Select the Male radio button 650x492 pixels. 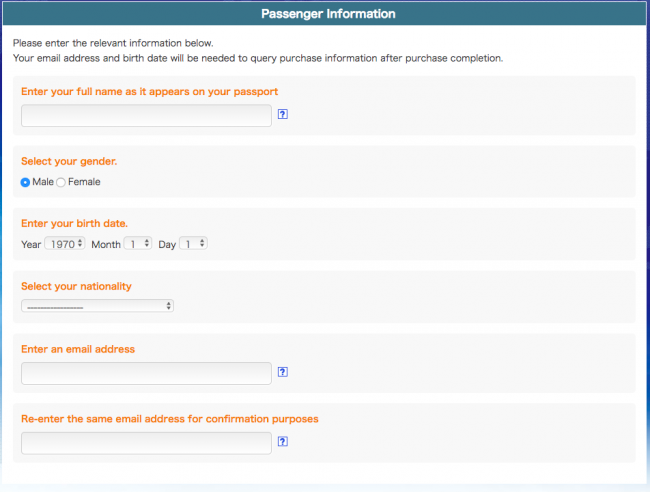(x=25, y=182)
